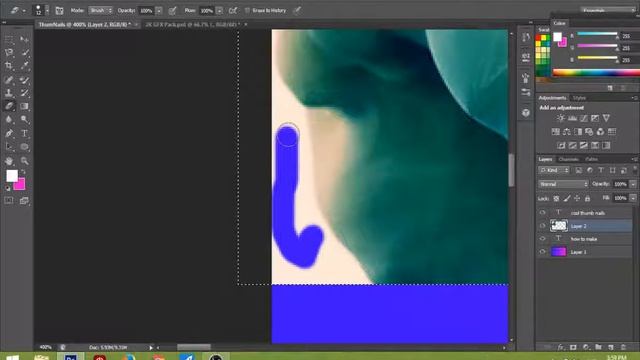Click the color spectrum ramp

coord(596,73)
